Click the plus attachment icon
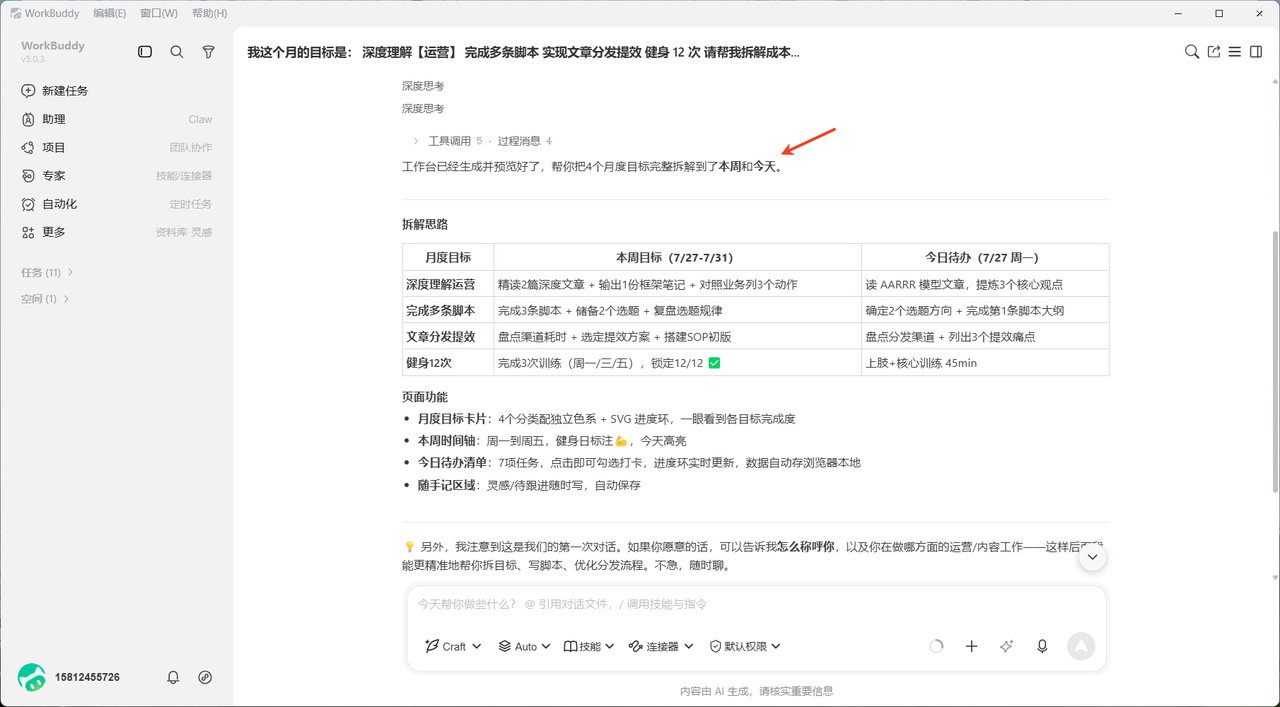The width and height of the screenshot is (1280, 707). click(x=971, y=646)
